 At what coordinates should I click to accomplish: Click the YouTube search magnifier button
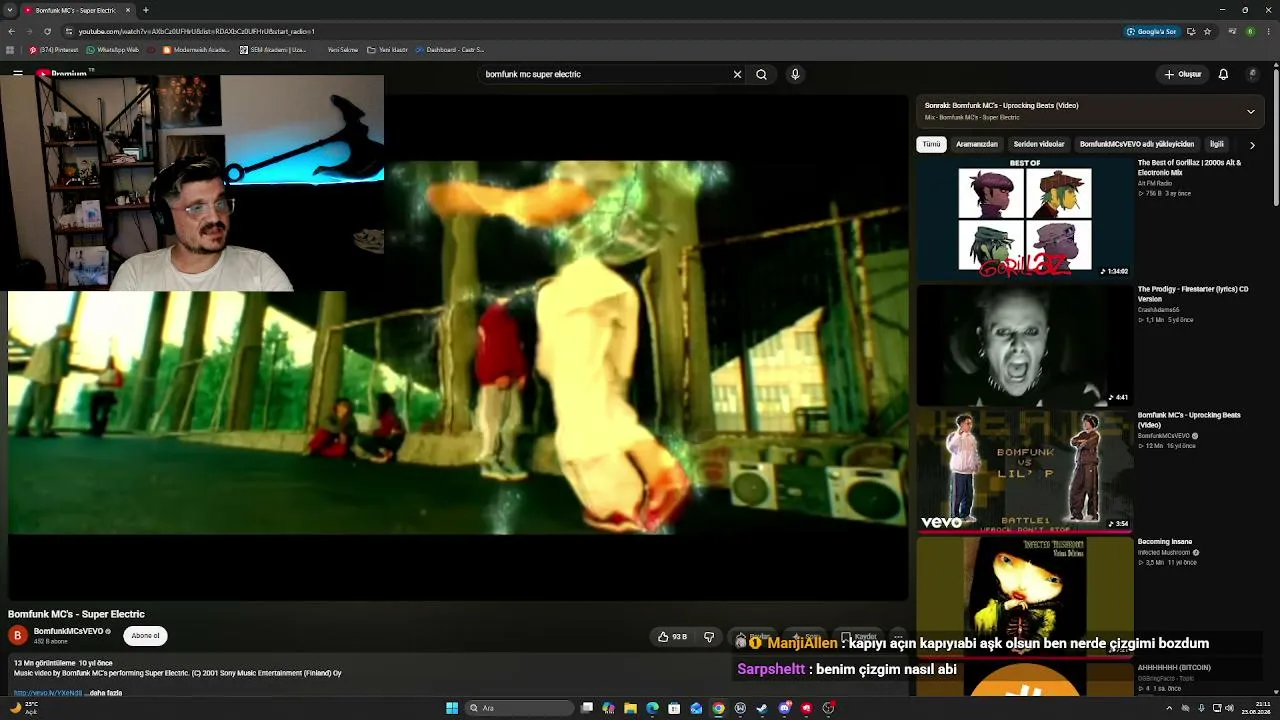761,74
